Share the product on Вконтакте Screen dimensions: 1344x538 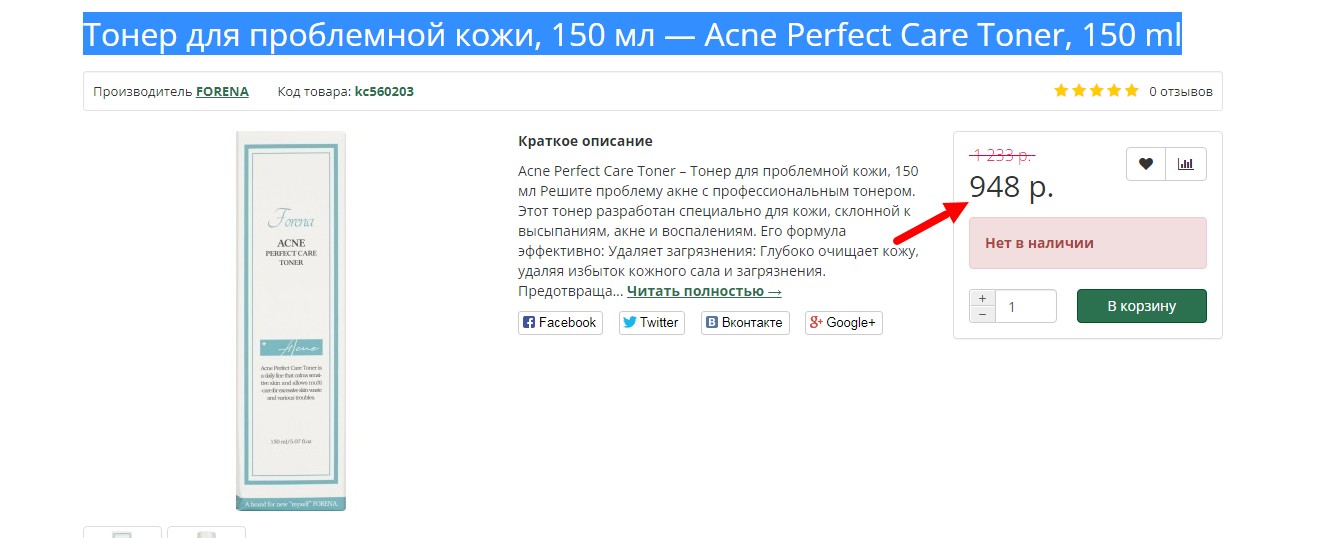pyautogui.click(x=745, y=322)
